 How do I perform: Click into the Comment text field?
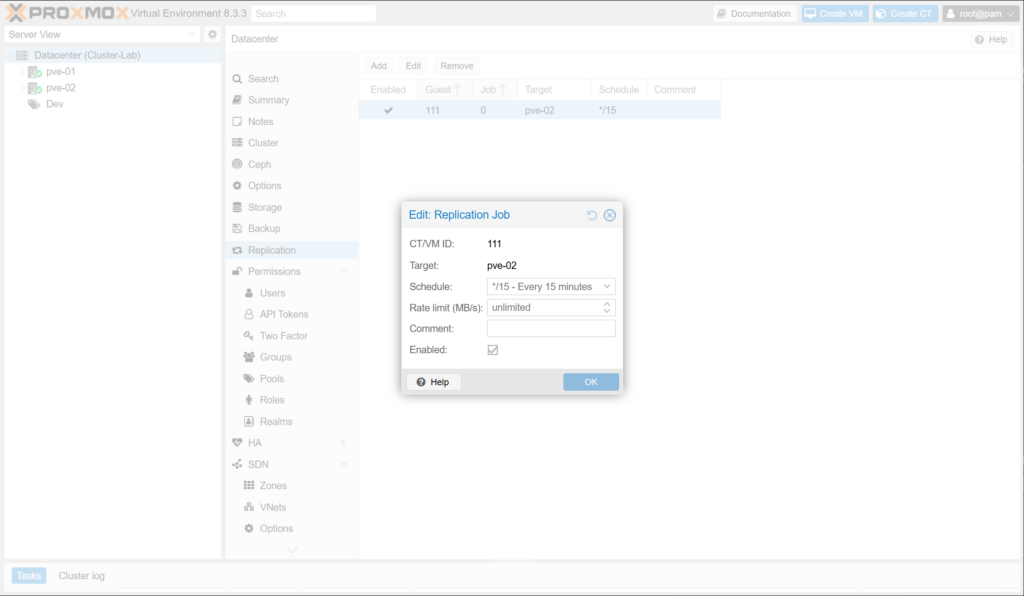point(550,329)
